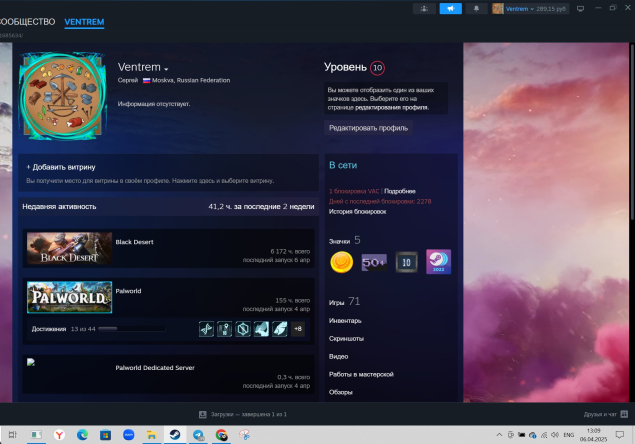
Task: Click the Steam 2022 purple badge icon
Action: coord(439,262)
